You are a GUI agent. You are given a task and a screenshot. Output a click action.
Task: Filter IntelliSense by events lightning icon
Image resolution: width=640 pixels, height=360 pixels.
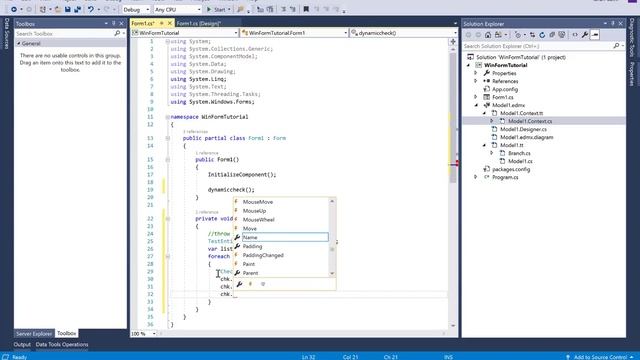[x=251, y=284]
